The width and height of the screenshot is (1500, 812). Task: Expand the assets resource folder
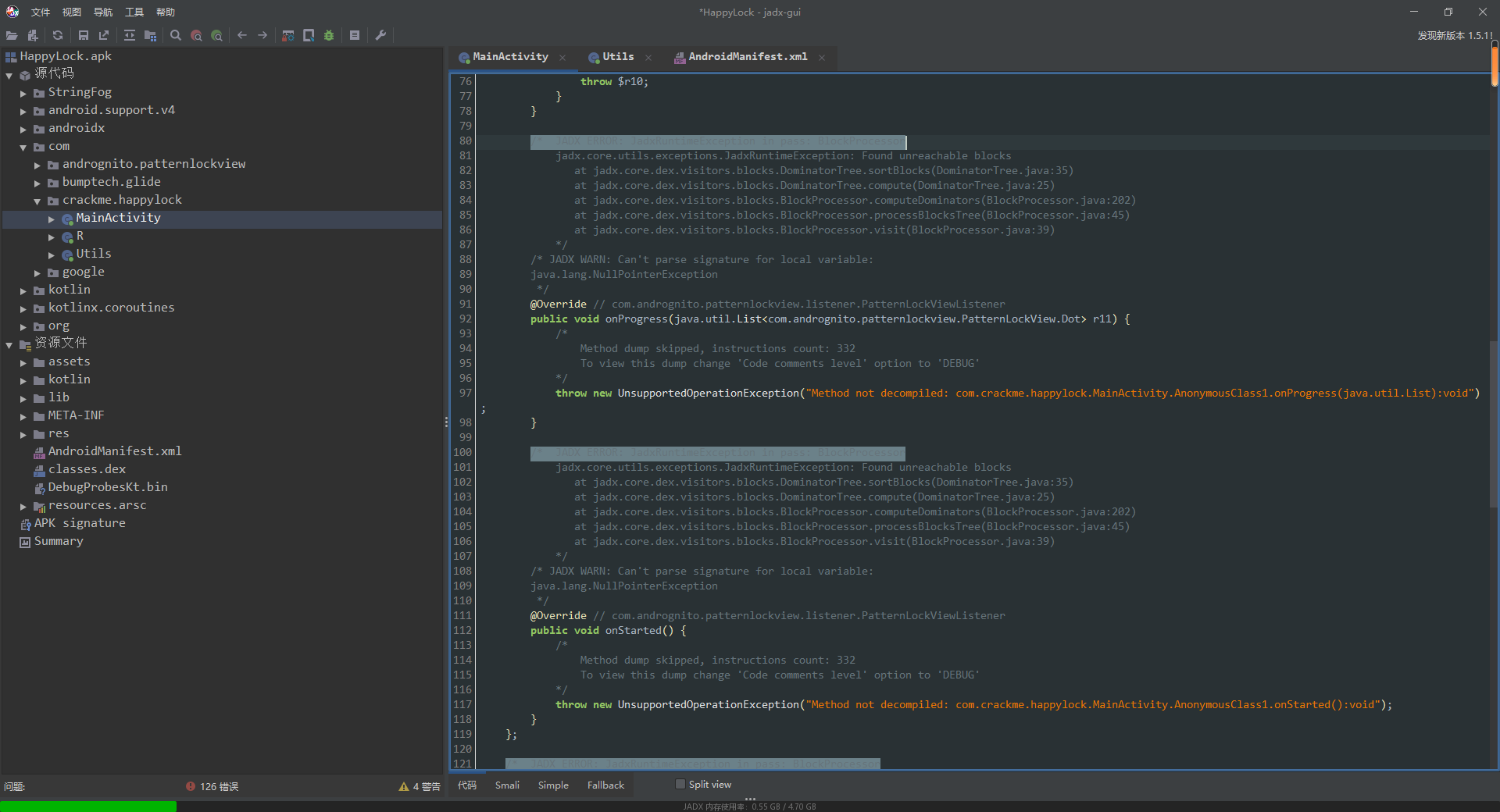pos(23,362)
